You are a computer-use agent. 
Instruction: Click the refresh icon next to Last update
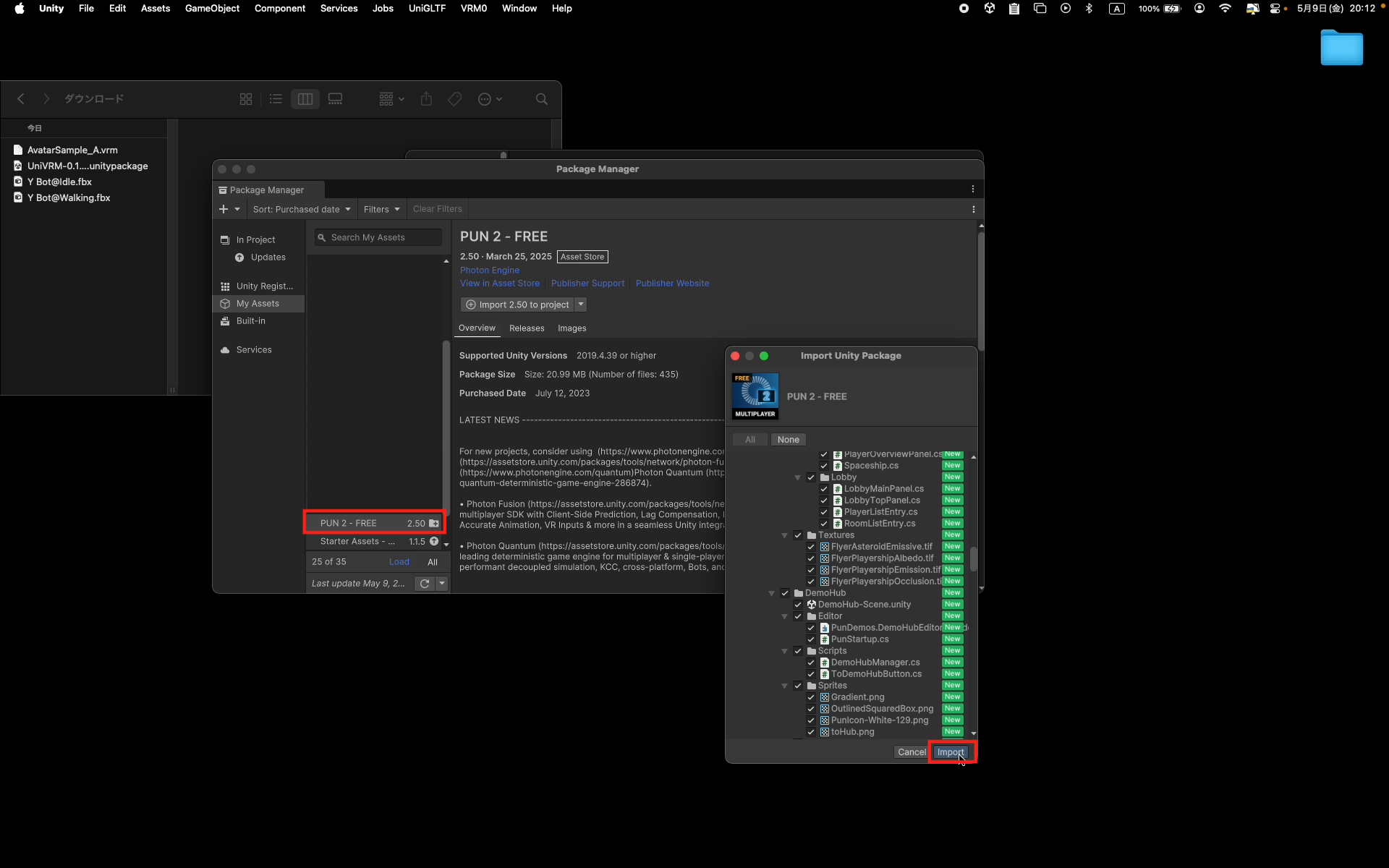tap(425, 584)
